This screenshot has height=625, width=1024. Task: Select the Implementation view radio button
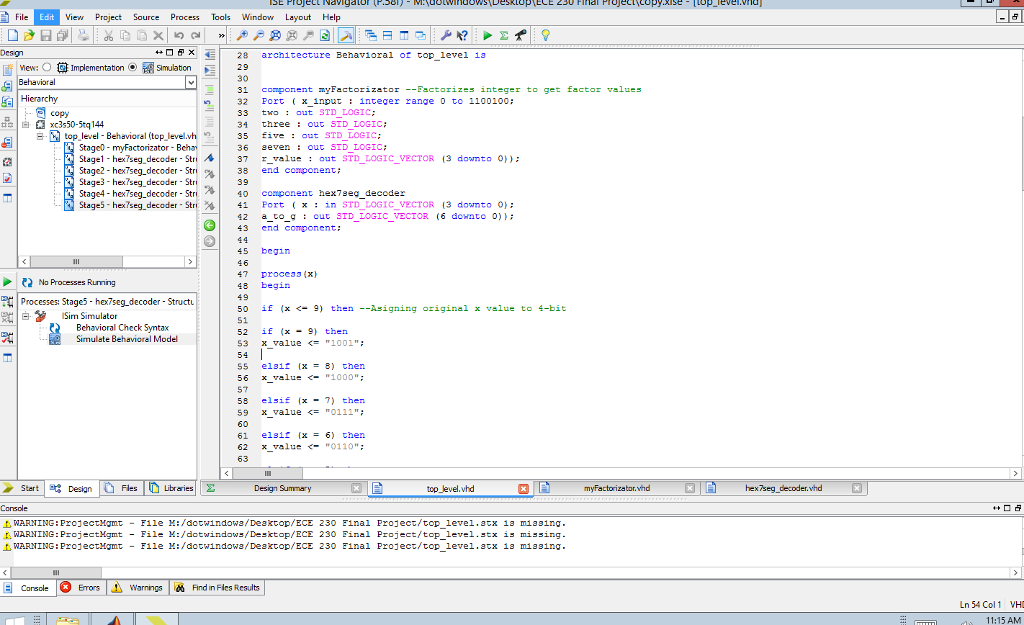(x=46, y=68)
